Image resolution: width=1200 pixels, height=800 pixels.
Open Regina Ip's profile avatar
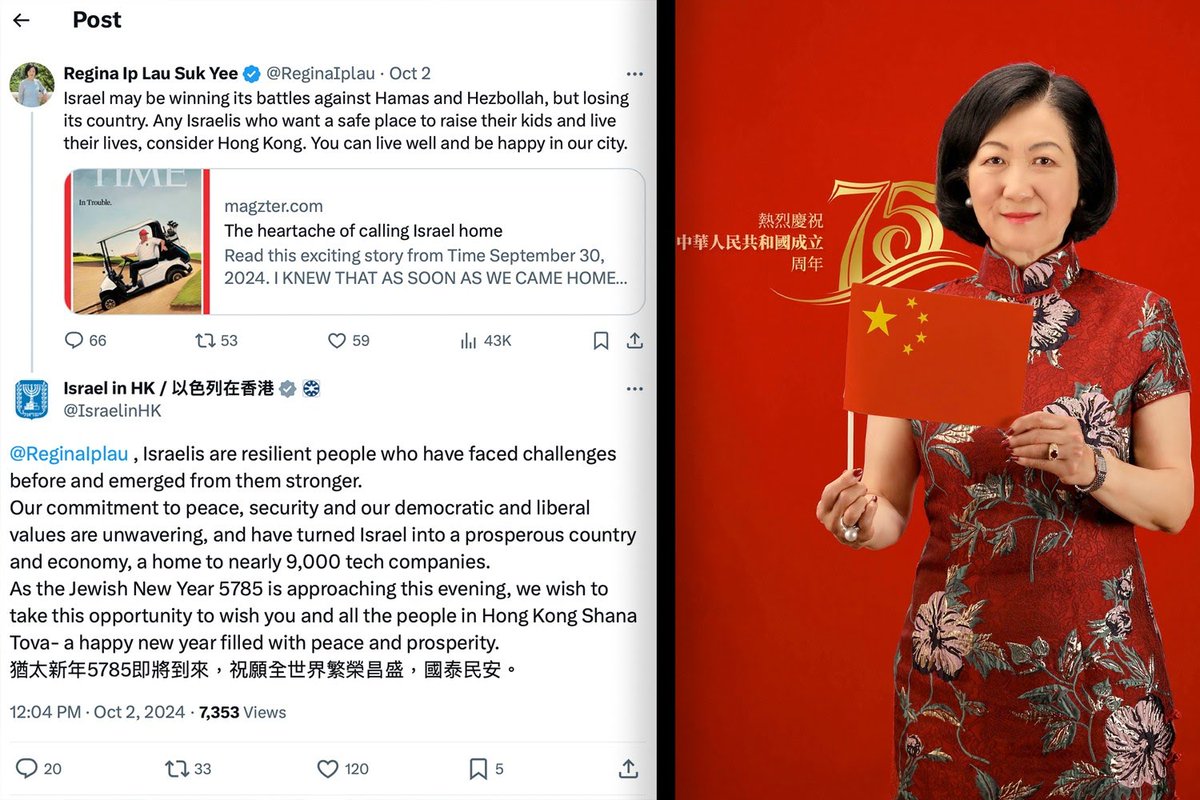tap(32, 84)
